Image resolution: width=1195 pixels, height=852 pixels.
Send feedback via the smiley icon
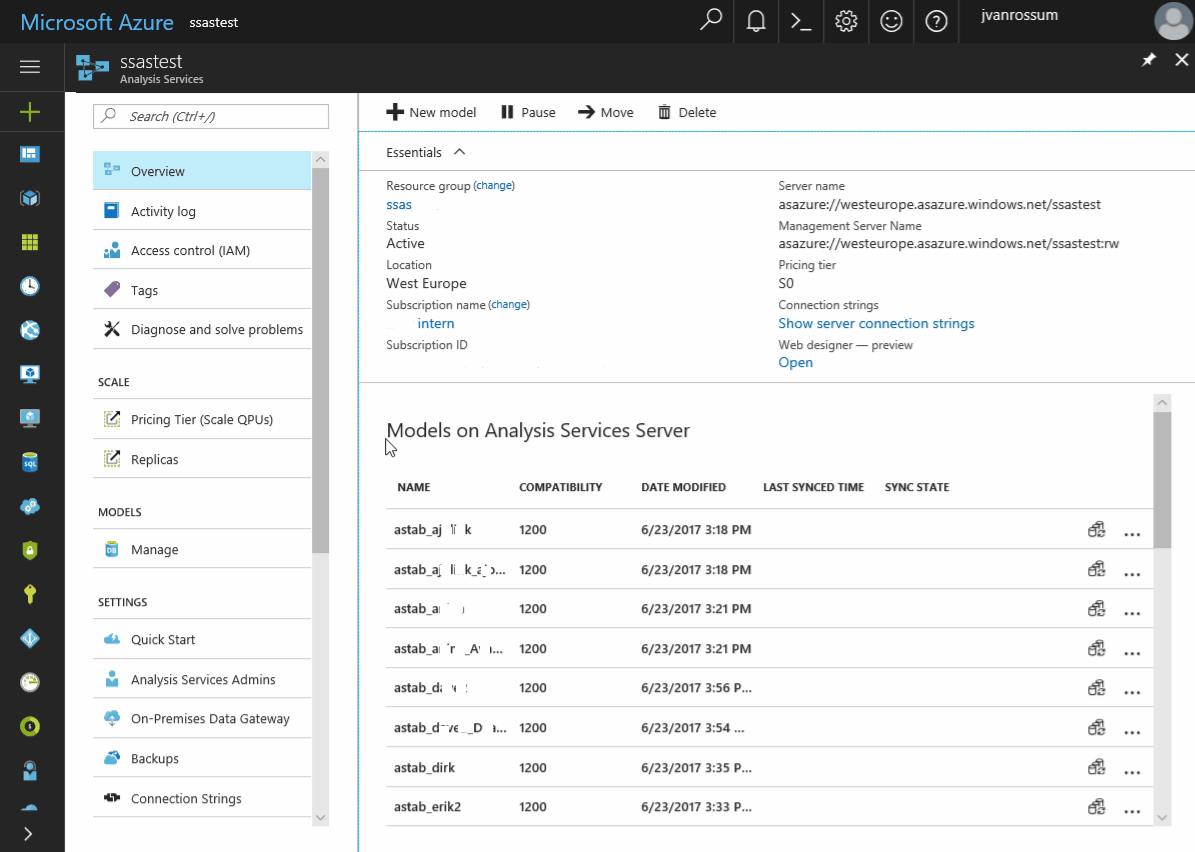click(890, 21)
